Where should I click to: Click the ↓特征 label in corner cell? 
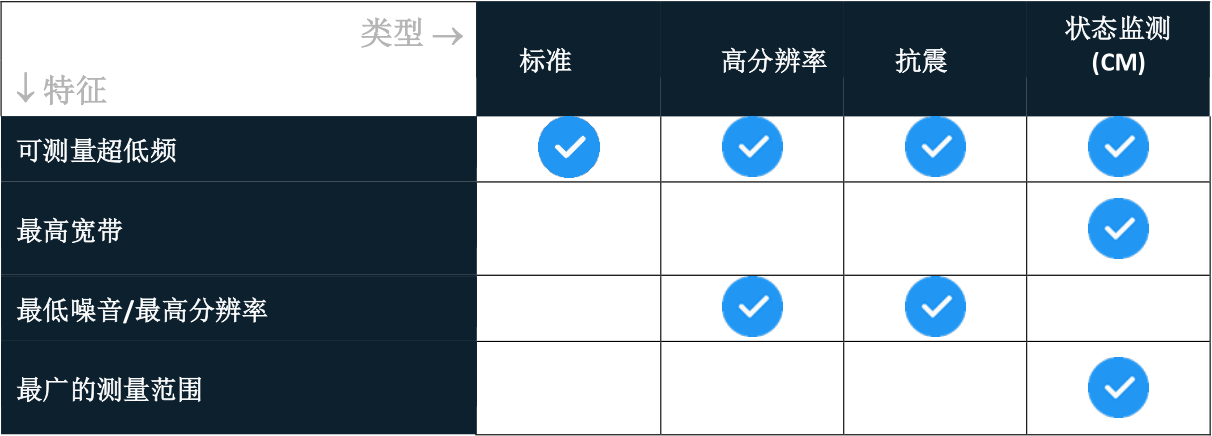click(62, 92)
